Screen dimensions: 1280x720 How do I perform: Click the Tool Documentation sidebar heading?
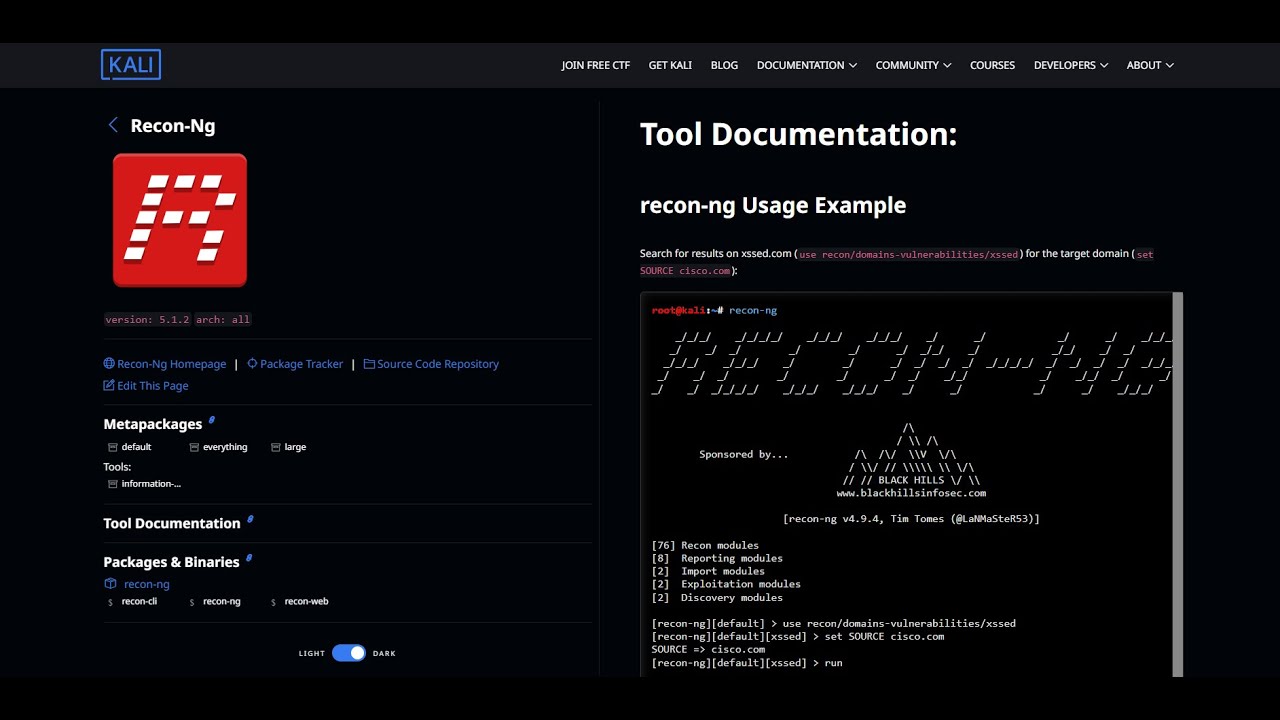tap(172, 523)
